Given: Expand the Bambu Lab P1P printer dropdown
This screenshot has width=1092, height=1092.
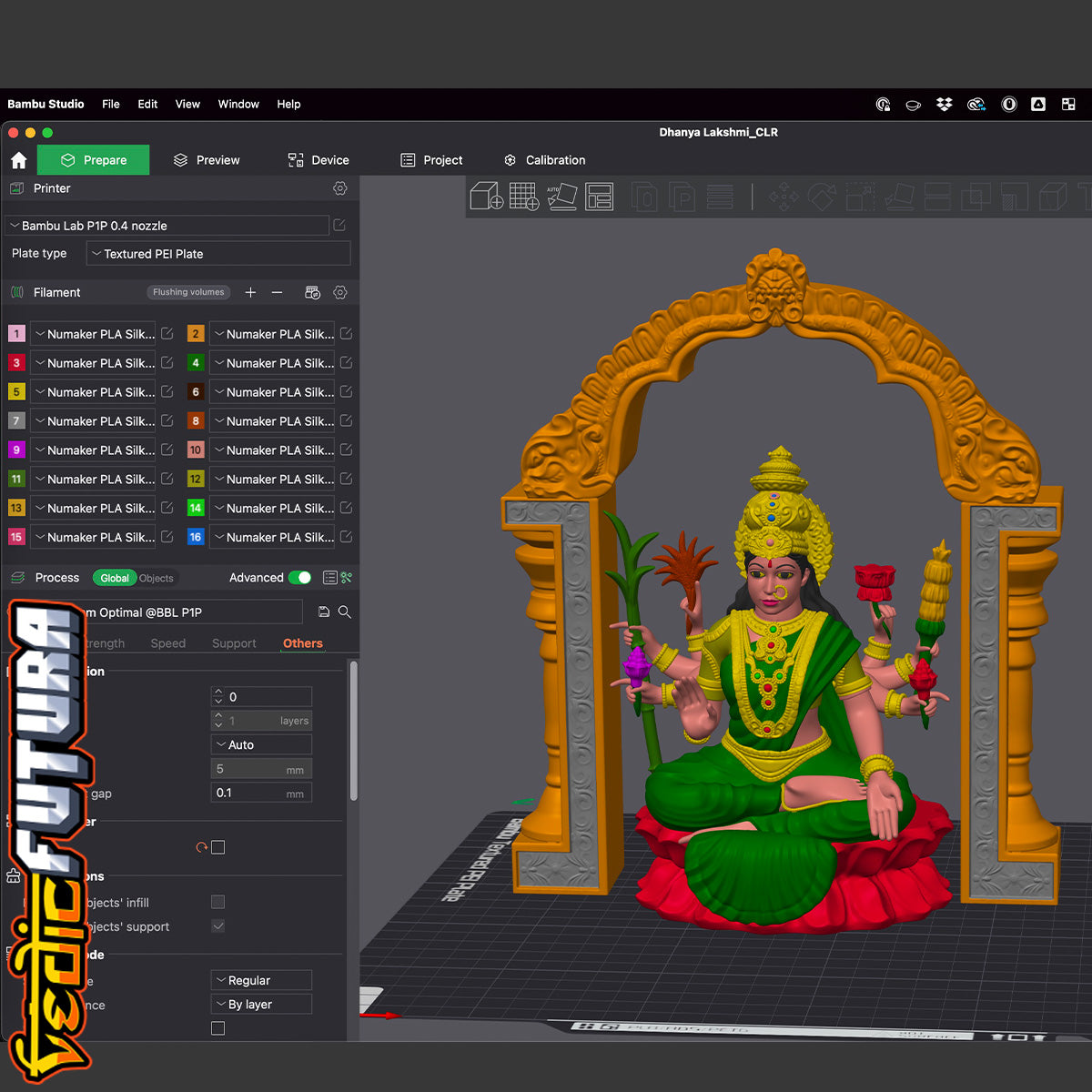Looking at the screenshot, I should [x=167, y=226].
